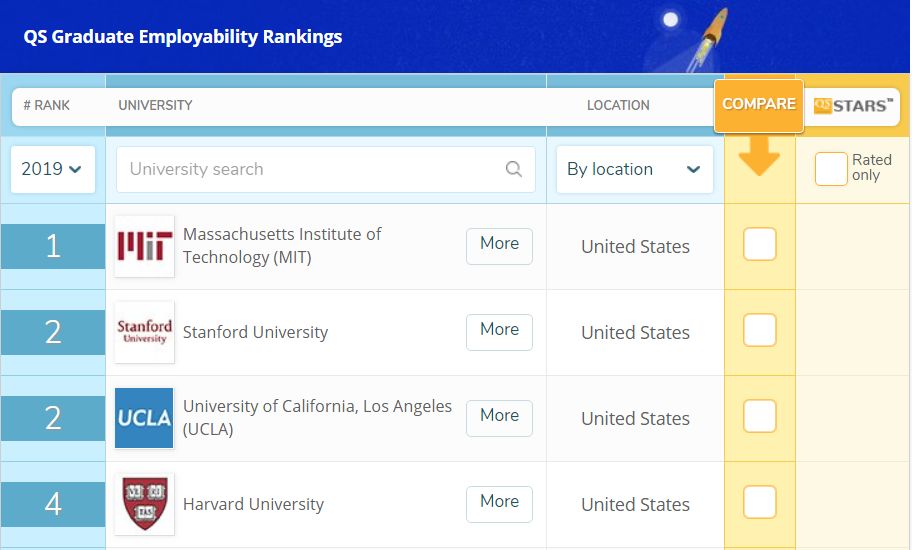This screenshot has width=912, height=550.
Task: Click the orange COMPARE button
Action: [759, 105]
